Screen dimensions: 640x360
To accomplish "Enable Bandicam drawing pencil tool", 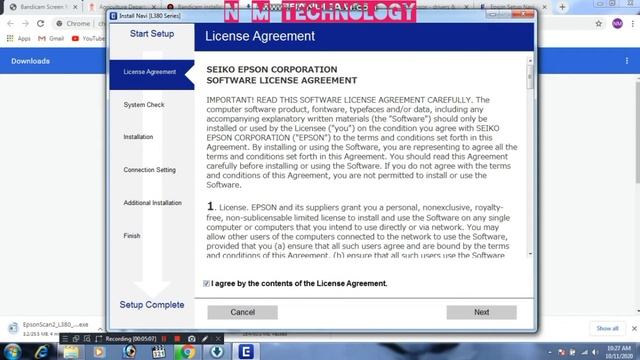I will [x=205, y=339].
